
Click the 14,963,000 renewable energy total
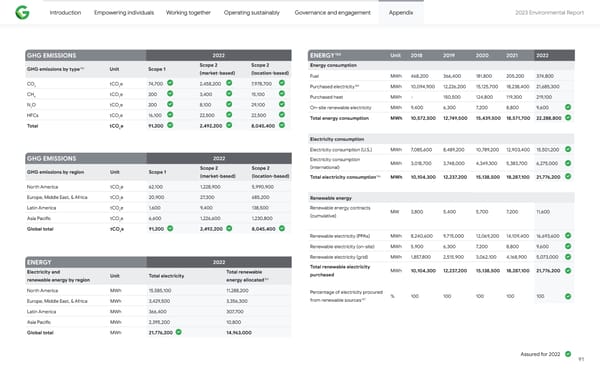point(239,333)
